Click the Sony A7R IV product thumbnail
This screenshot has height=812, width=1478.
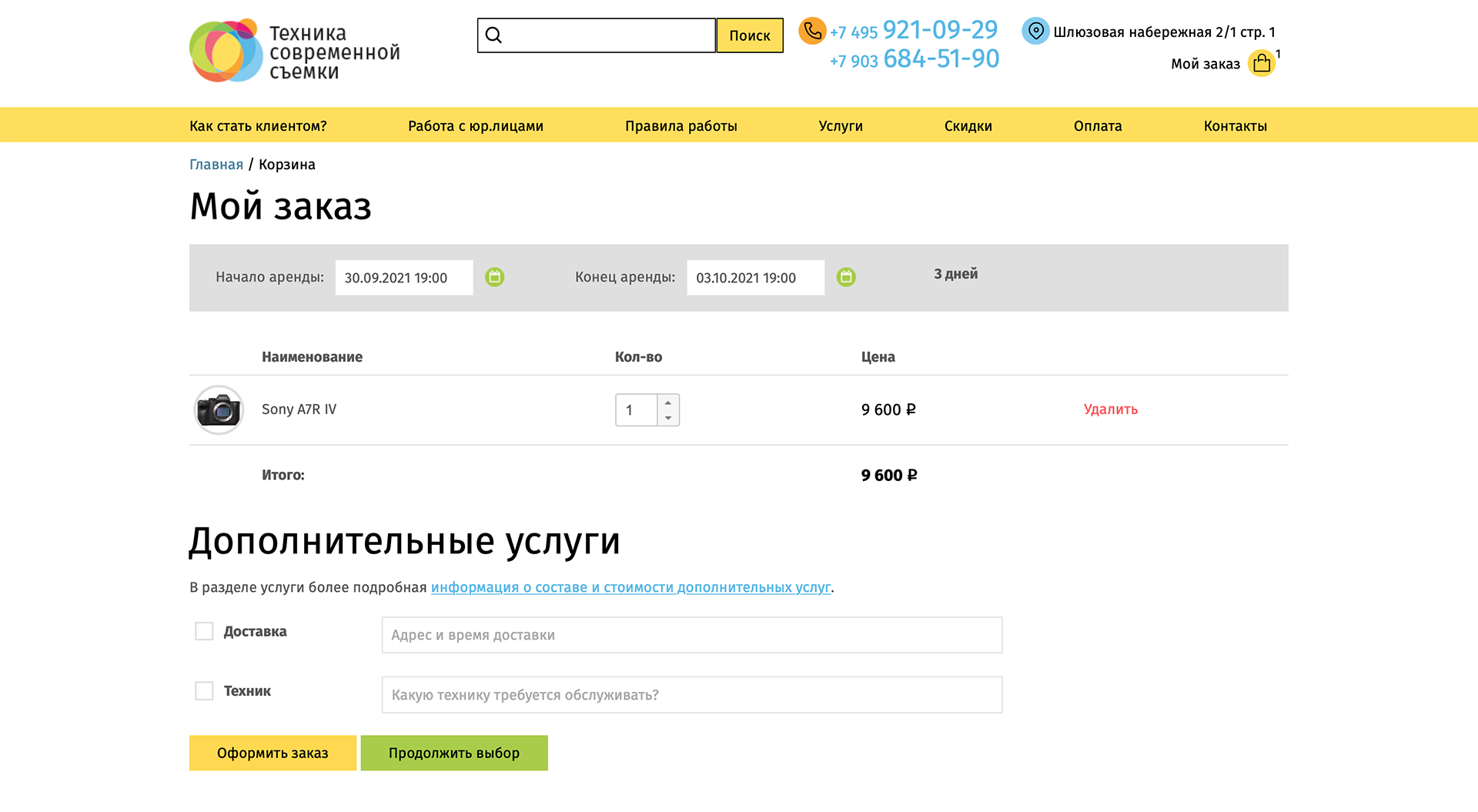219,409
